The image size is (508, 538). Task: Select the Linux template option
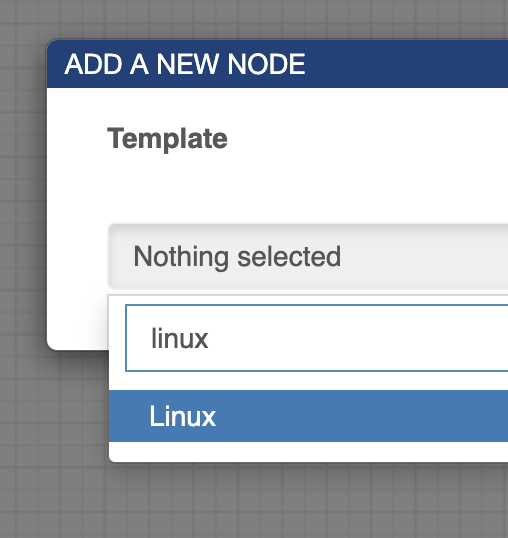tap(308, 416)
